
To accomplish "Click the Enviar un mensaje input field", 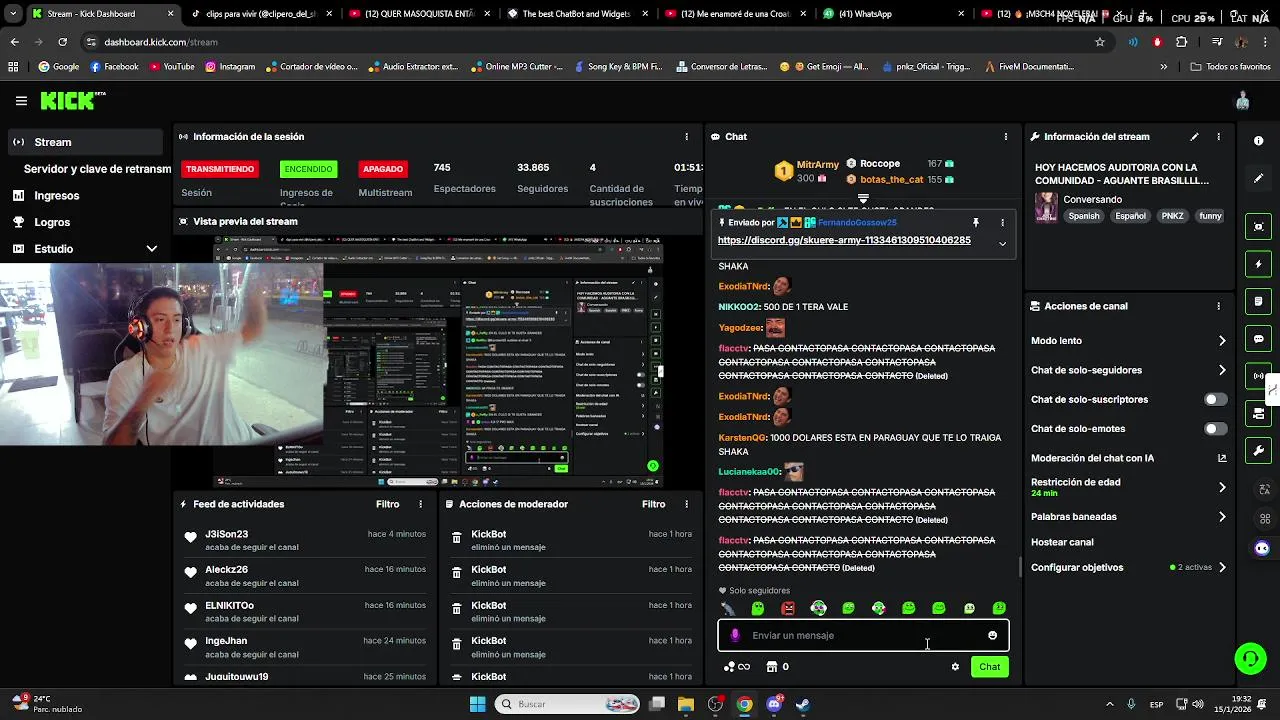I will [862, 636].
